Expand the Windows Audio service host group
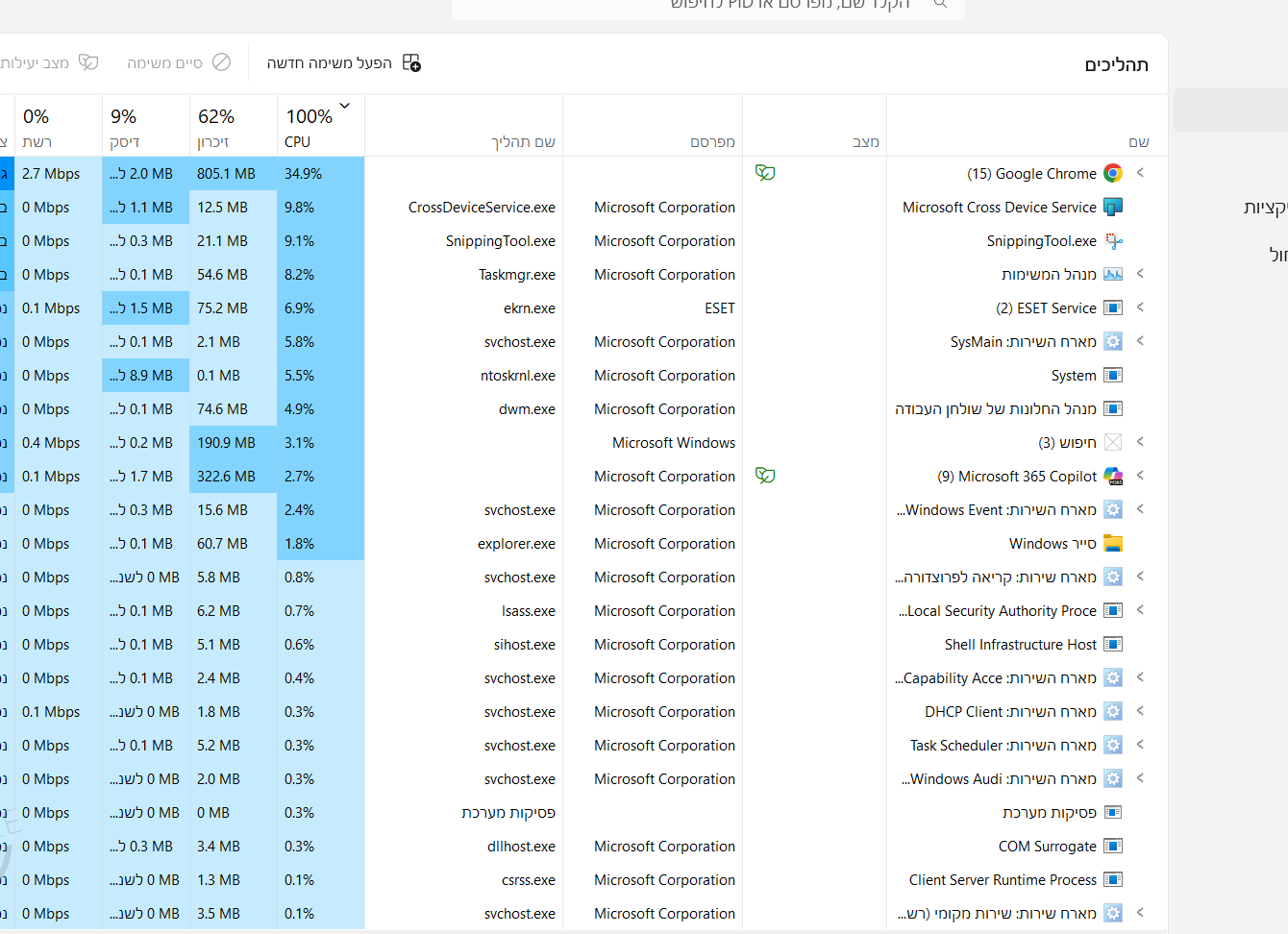The height and width of the screenshot is (934, 1288). tap(1140, 778)
